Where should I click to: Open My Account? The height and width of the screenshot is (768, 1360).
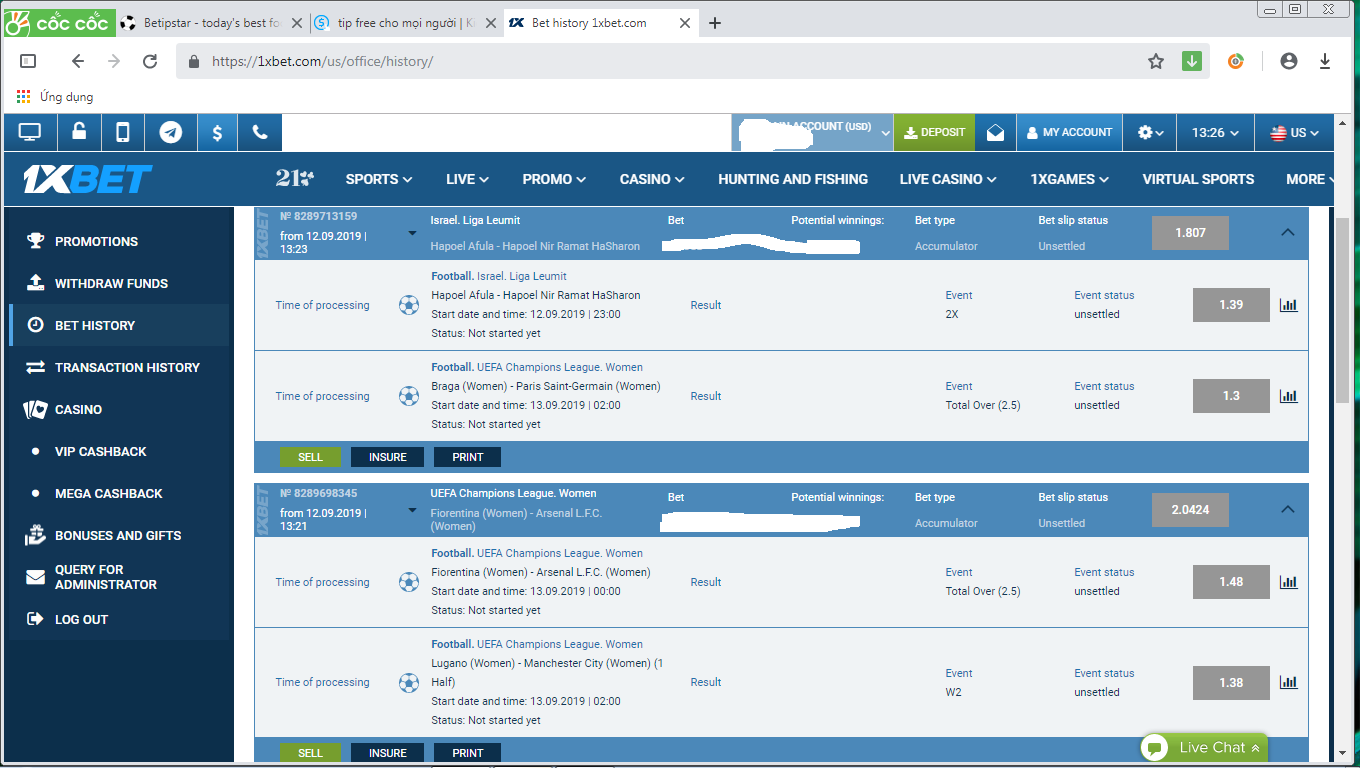[1069, 132]
